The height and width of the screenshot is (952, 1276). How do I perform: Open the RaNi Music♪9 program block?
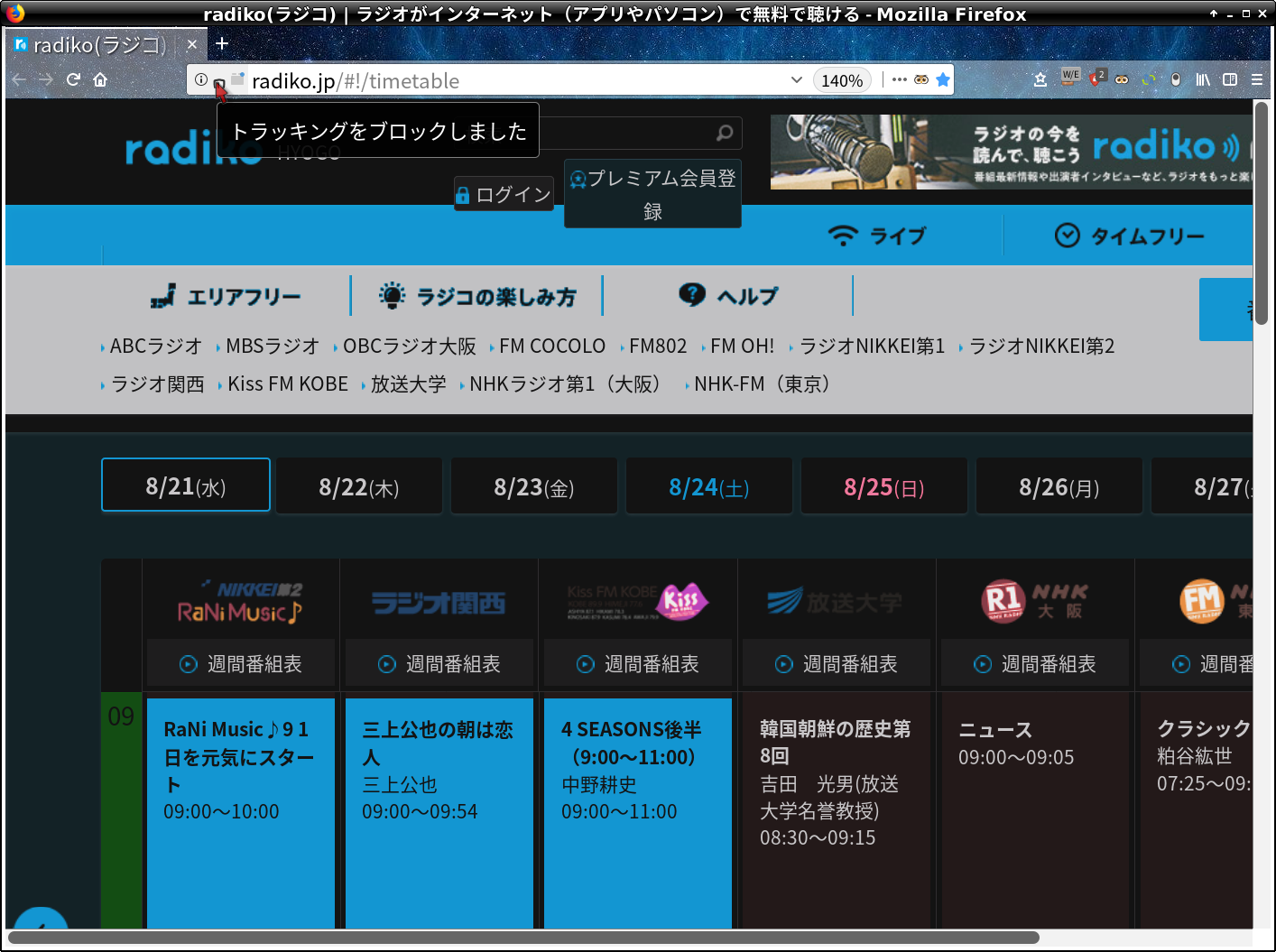pos(241,812)
